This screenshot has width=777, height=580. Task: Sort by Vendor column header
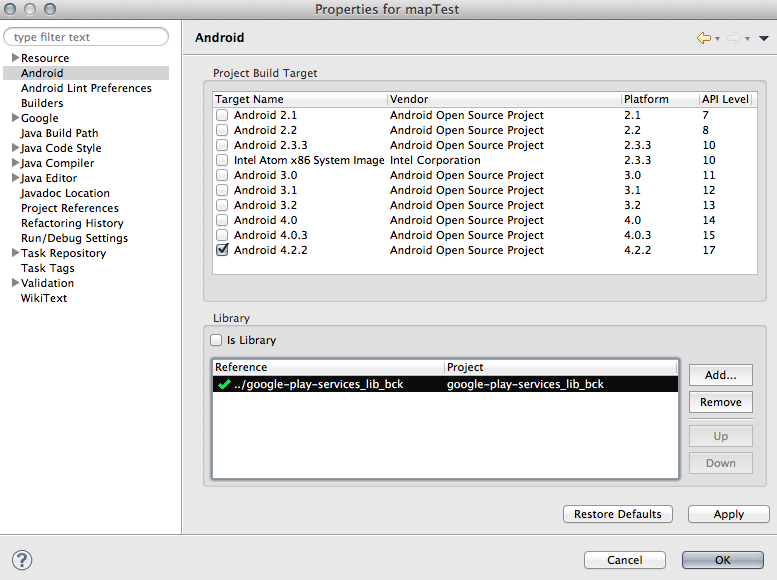point(504,99)
